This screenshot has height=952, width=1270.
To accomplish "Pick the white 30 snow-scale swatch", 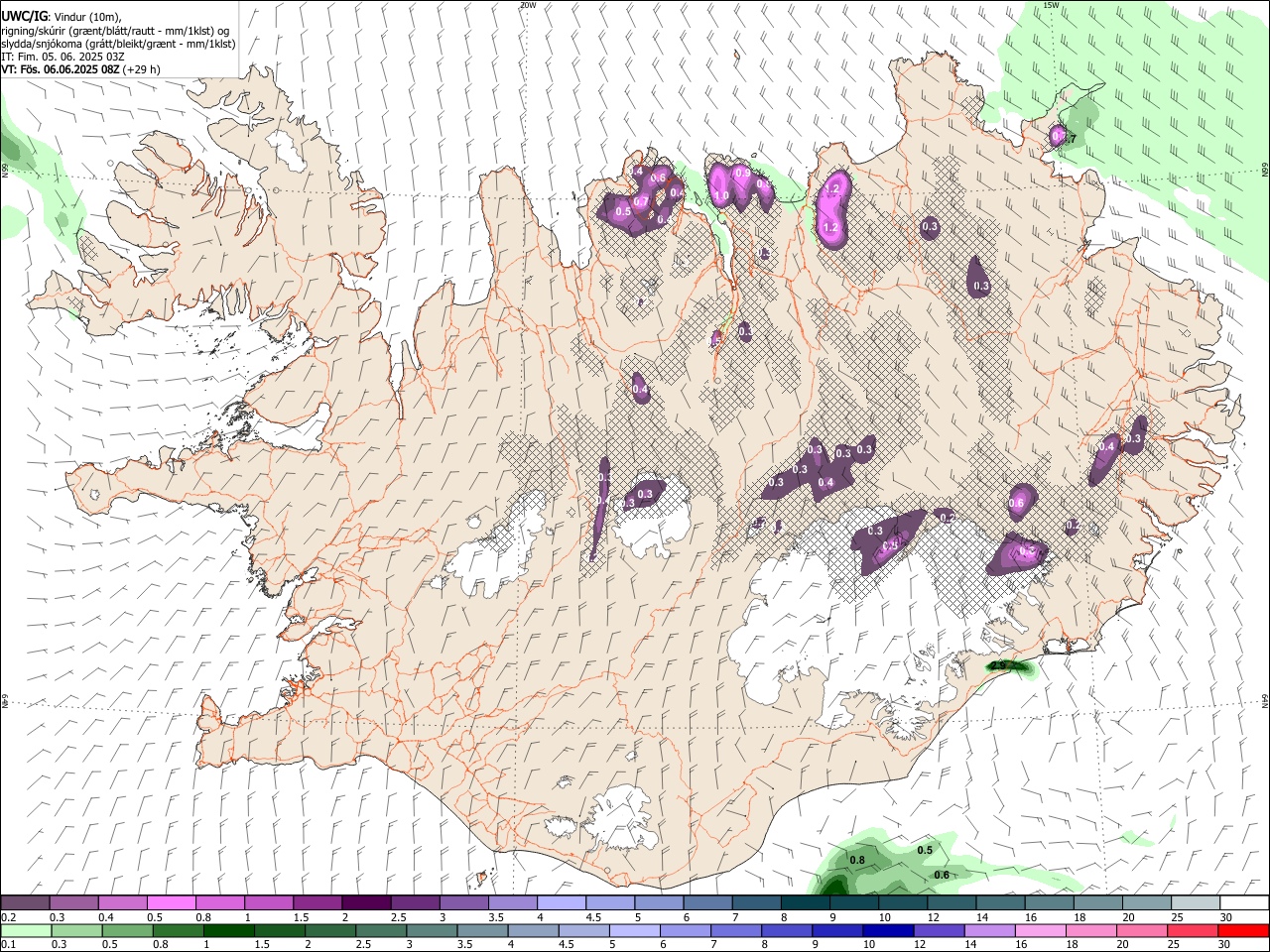I will coord(1244,902).
